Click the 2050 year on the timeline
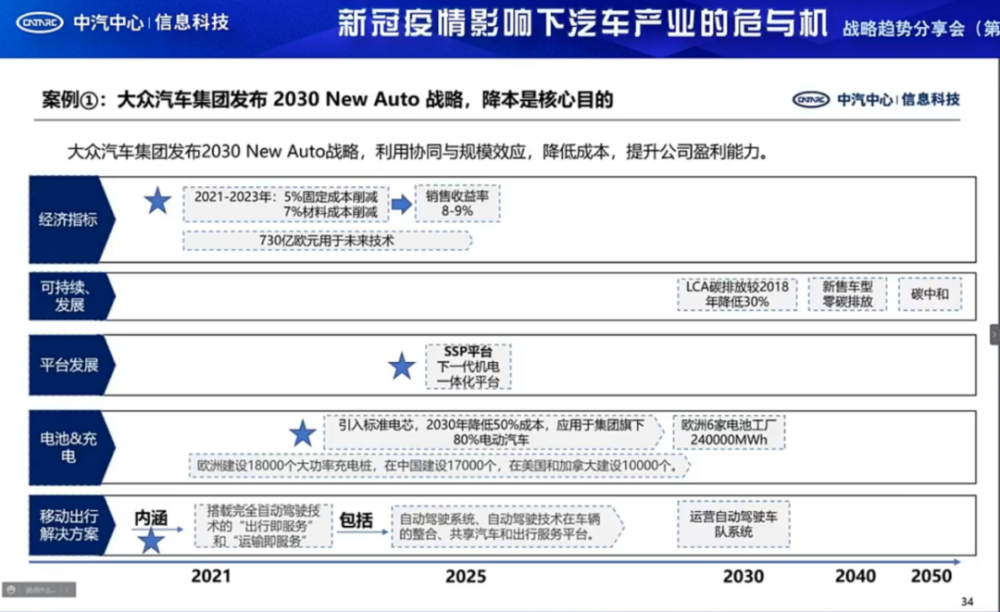This screenshot has height=612, width=1000. coord(931,576)
